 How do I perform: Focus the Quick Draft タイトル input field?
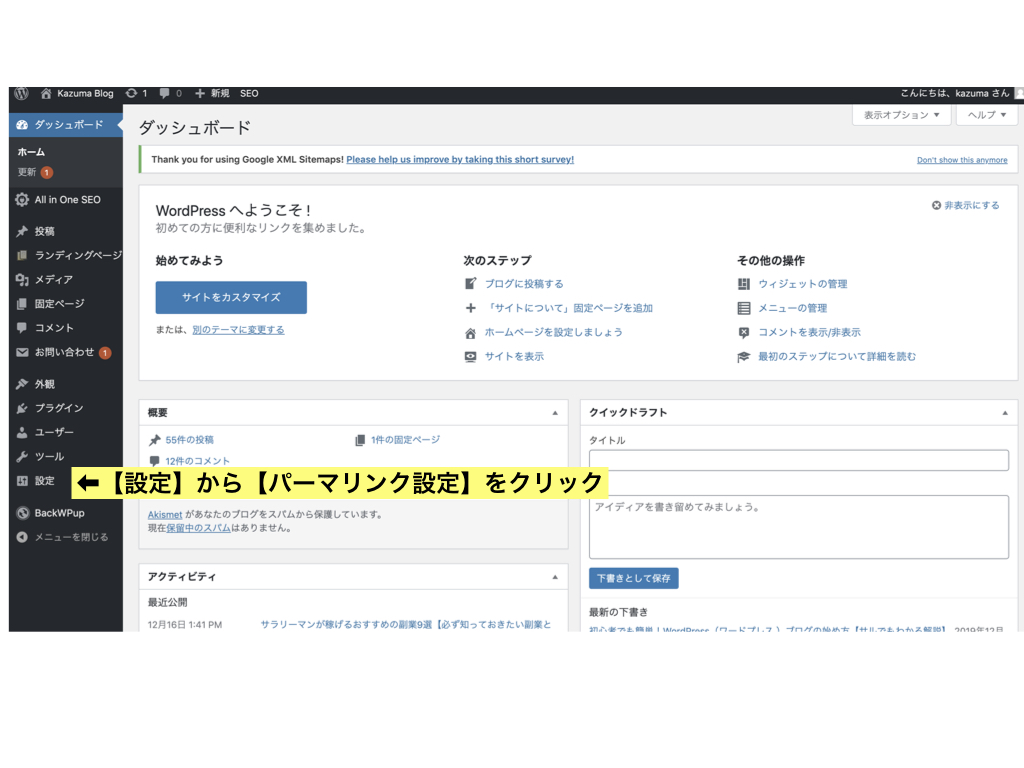tap(799, 460)
